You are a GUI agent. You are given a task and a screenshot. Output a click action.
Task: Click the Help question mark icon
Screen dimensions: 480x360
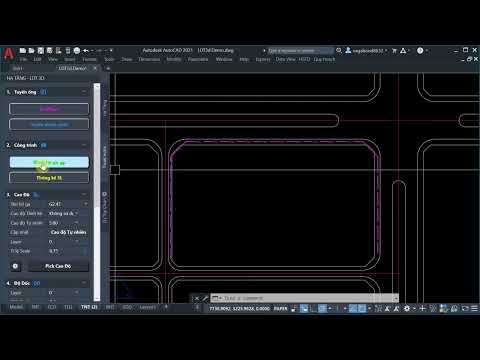coord(420,51)
